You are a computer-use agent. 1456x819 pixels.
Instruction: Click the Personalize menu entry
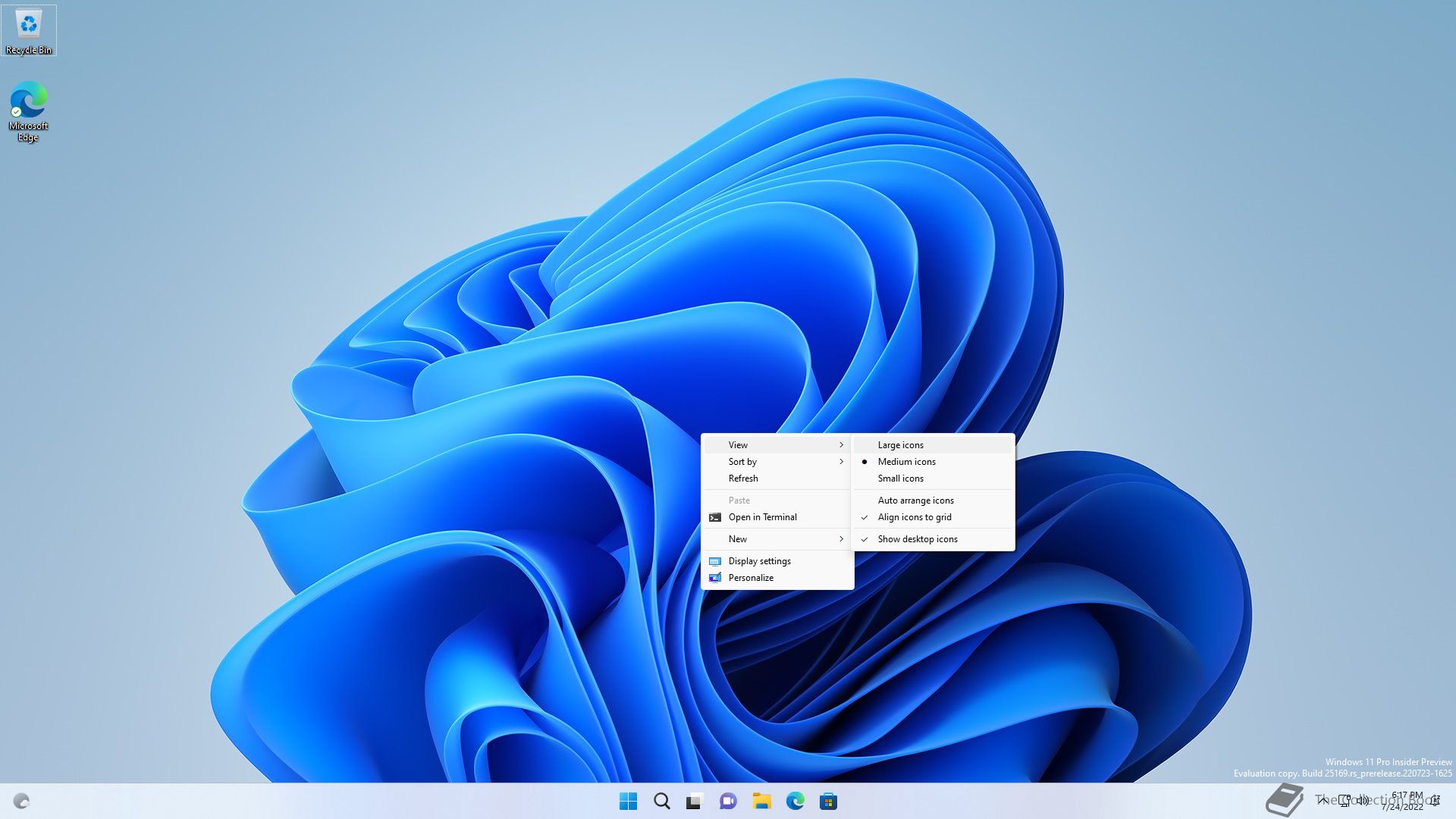(751, 578)
